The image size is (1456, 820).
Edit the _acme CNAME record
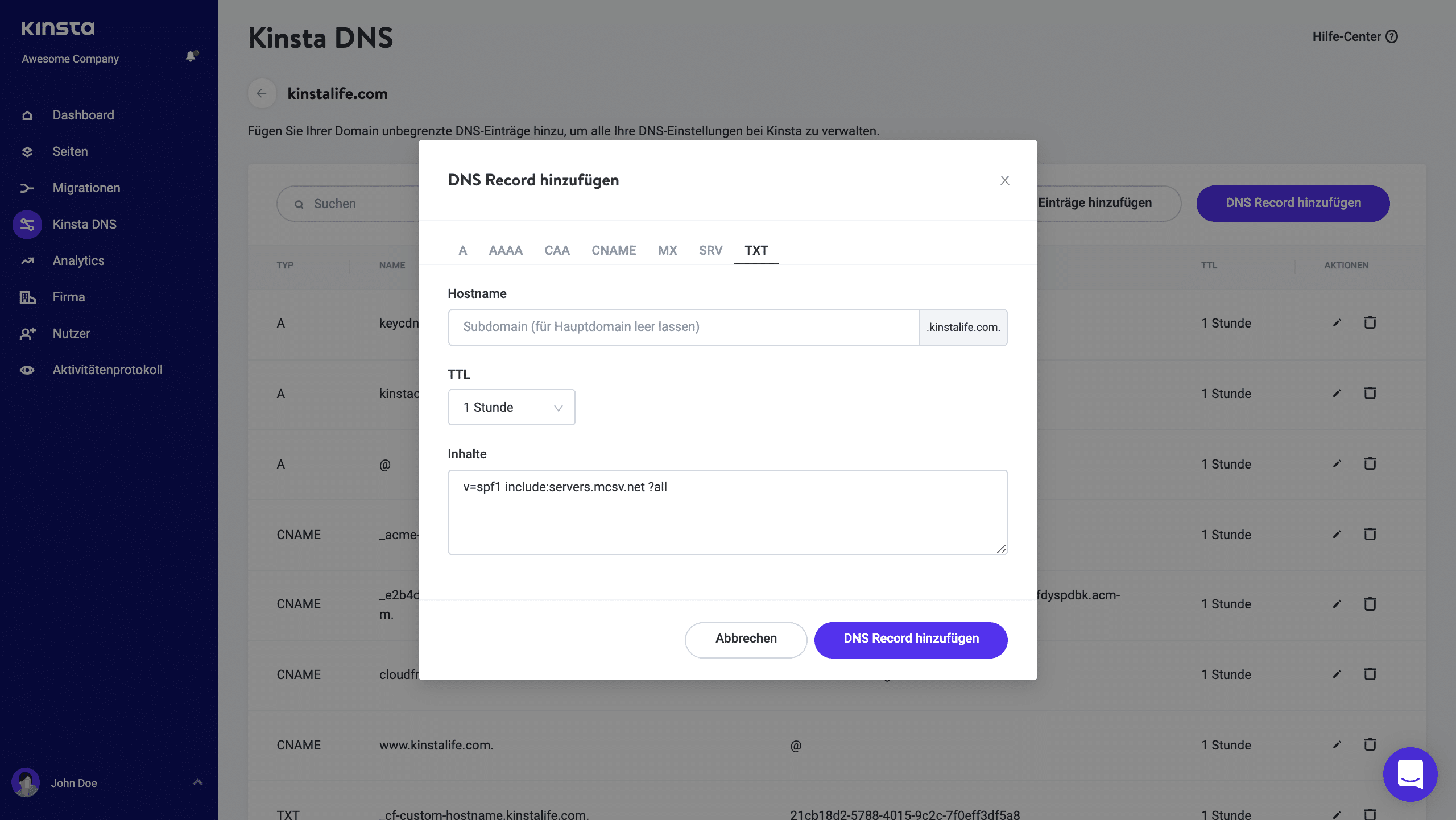(x=1337, y=535)
